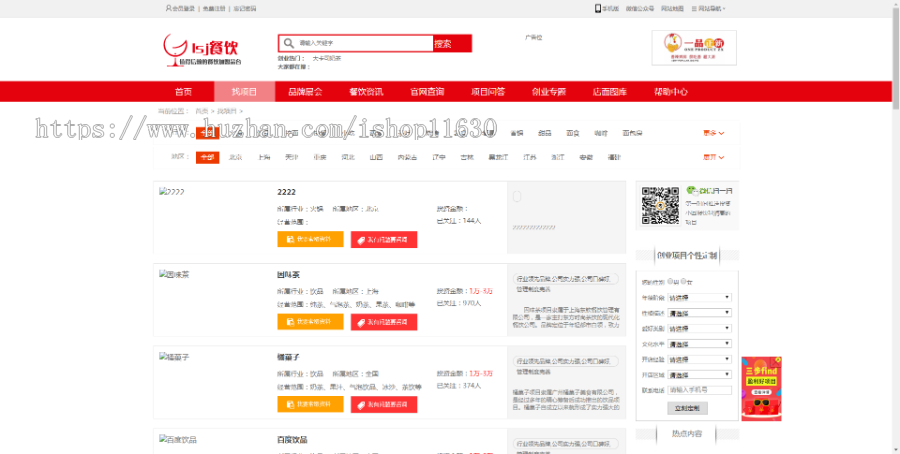
Task: Click the mobile phone icon in top bar
Action: click(x=599, y=8)
